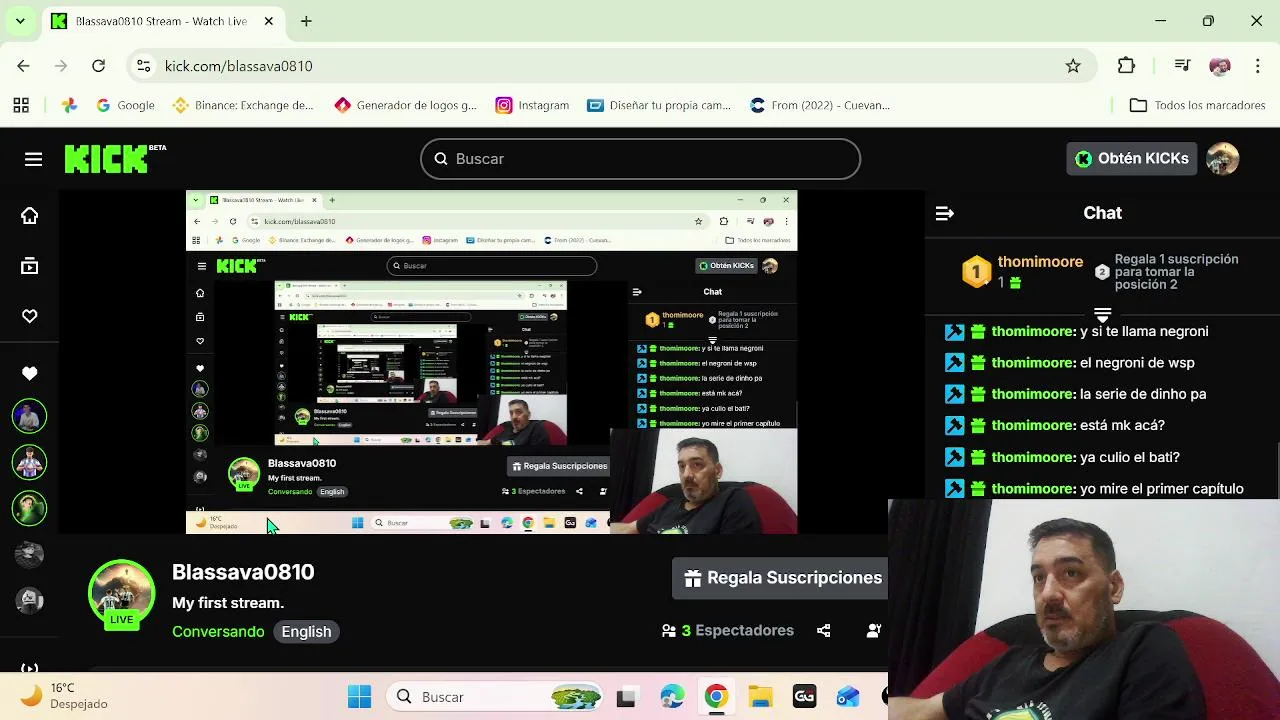Open third followed channel avatar in sidebar

coord(29,508)
